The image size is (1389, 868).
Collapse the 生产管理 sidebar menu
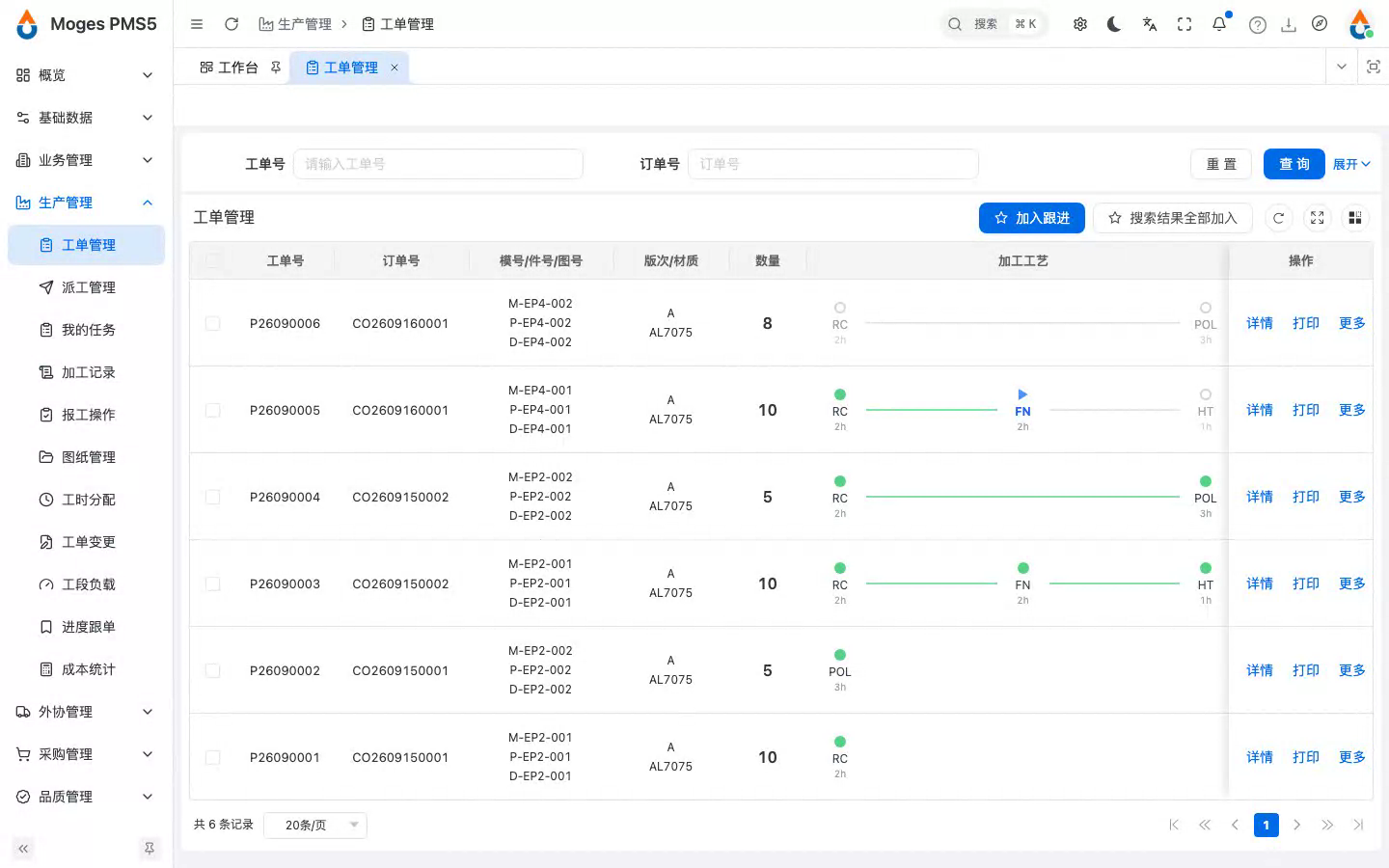[86, 203]
